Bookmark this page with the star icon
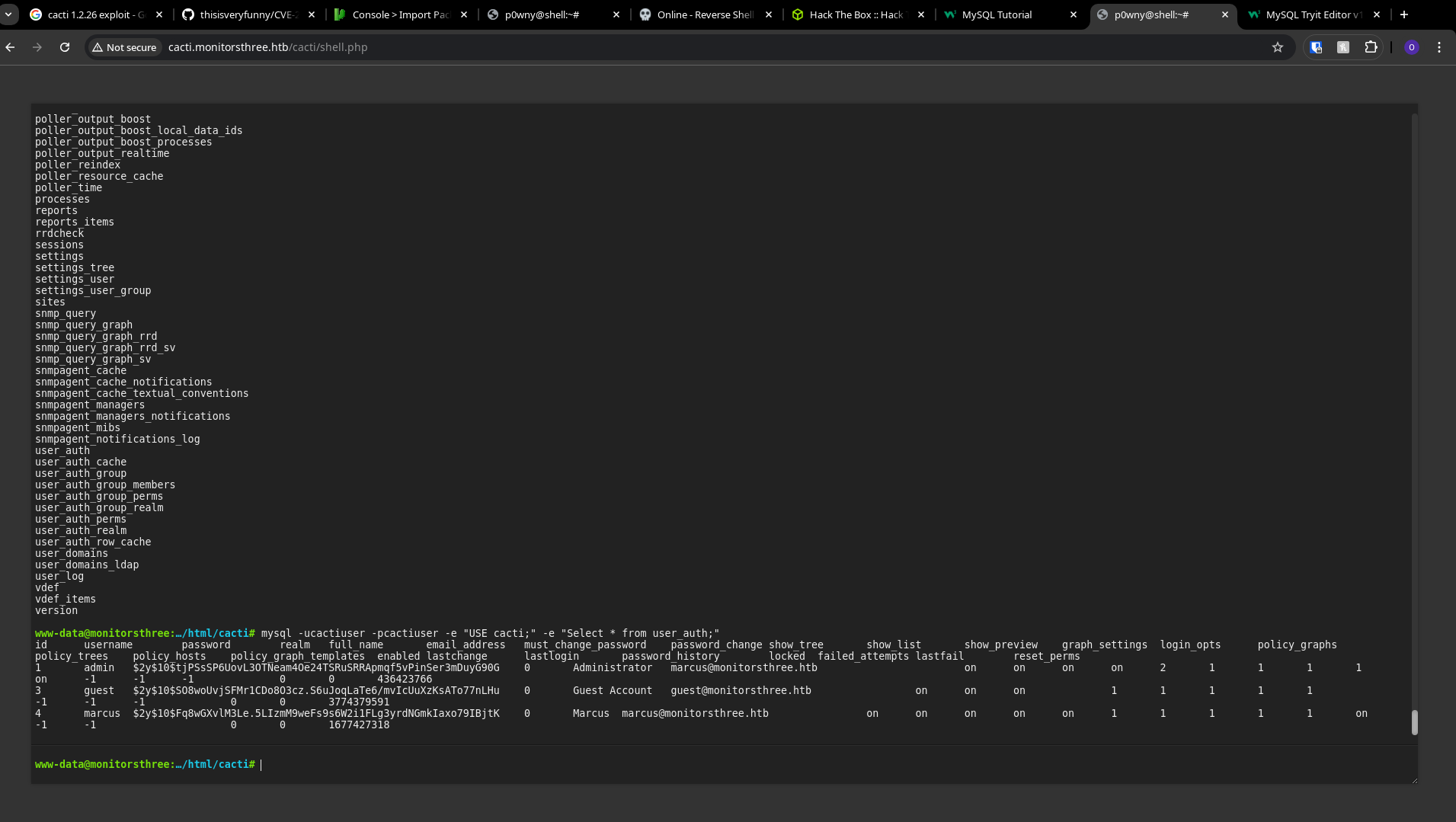Viewport: 1456px width, 822px height. (x=1278, y=47)
